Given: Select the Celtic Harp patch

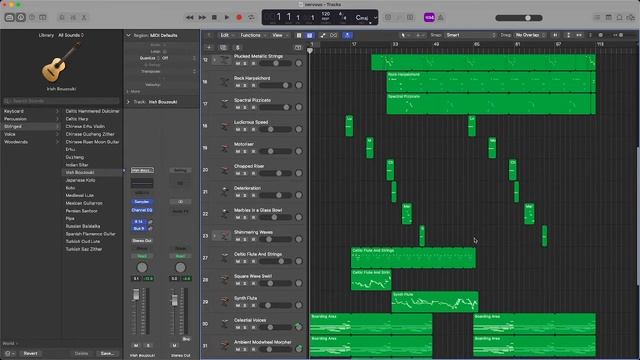Looking at the screenshot, I should point(92,119).
